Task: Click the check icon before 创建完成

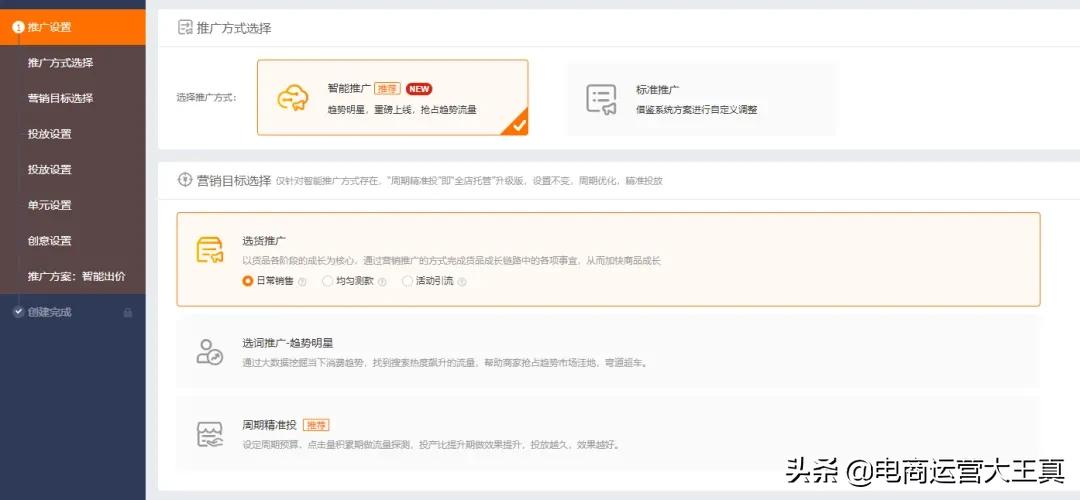Action: click(19, 312)
